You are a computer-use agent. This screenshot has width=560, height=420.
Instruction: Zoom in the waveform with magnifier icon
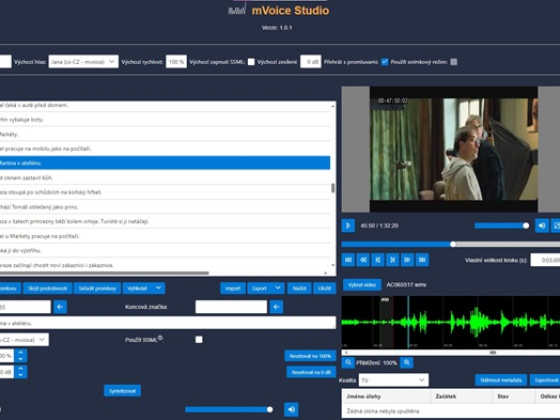click(x=406, y=362)
